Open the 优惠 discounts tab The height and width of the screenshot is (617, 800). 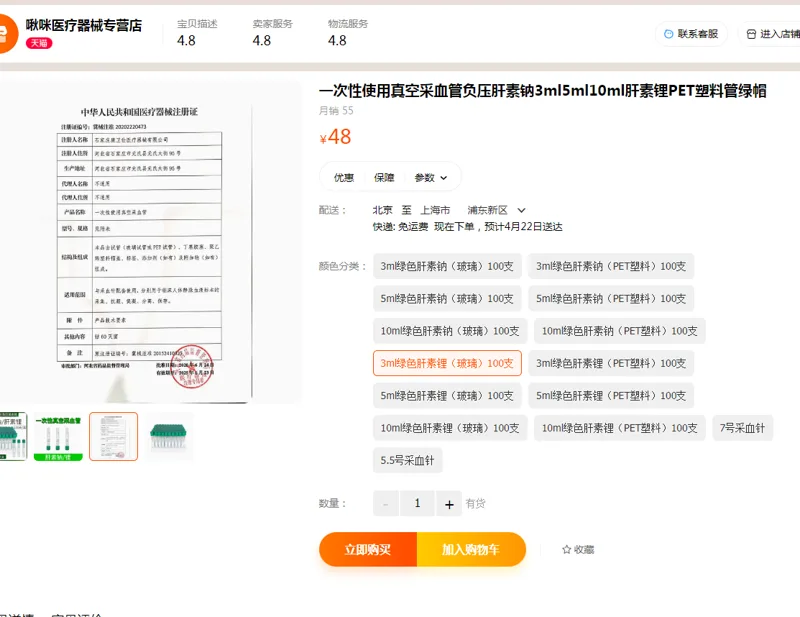coord(343,177)
